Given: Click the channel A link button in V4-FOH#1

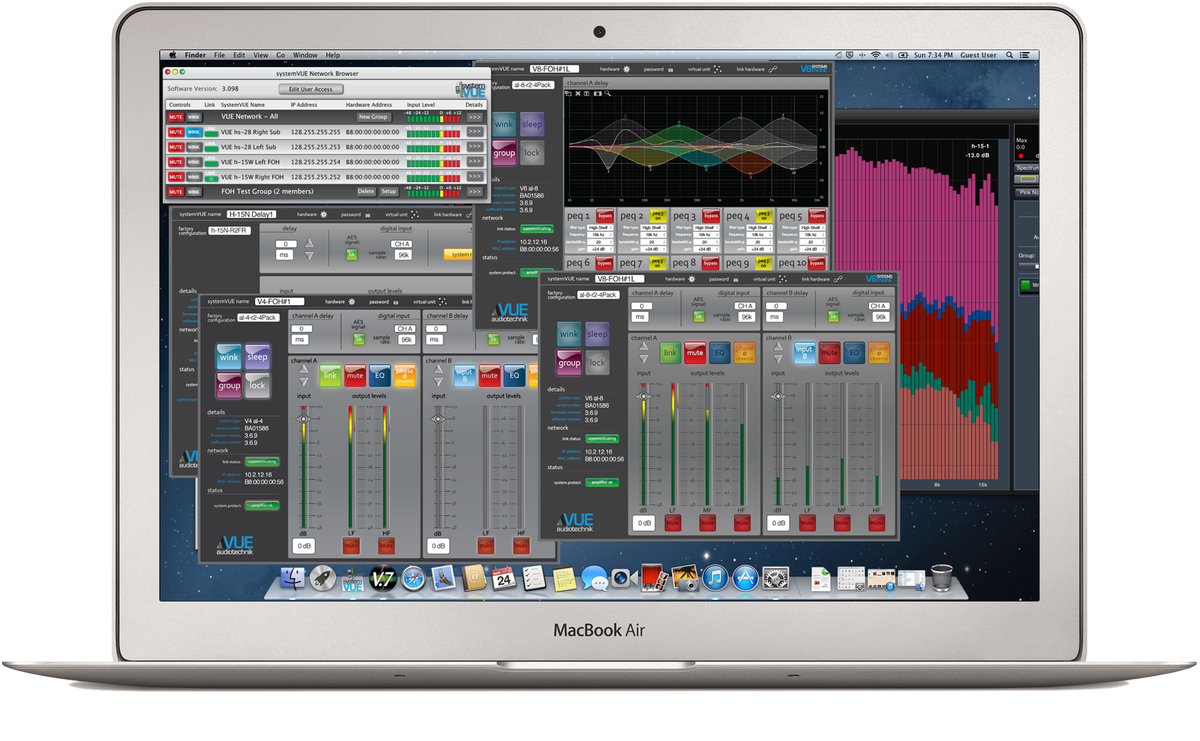Looking at the screenshot, I should pyautogui.click(x=331, y=376).
